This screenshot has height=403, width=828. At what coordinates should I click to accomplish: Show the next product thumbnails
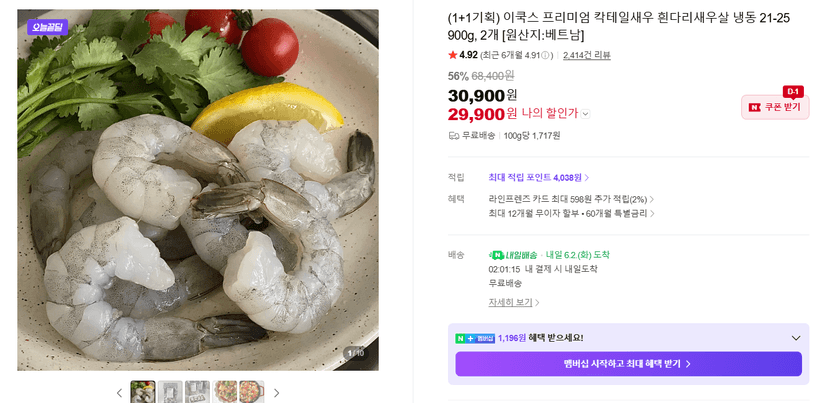276,392
